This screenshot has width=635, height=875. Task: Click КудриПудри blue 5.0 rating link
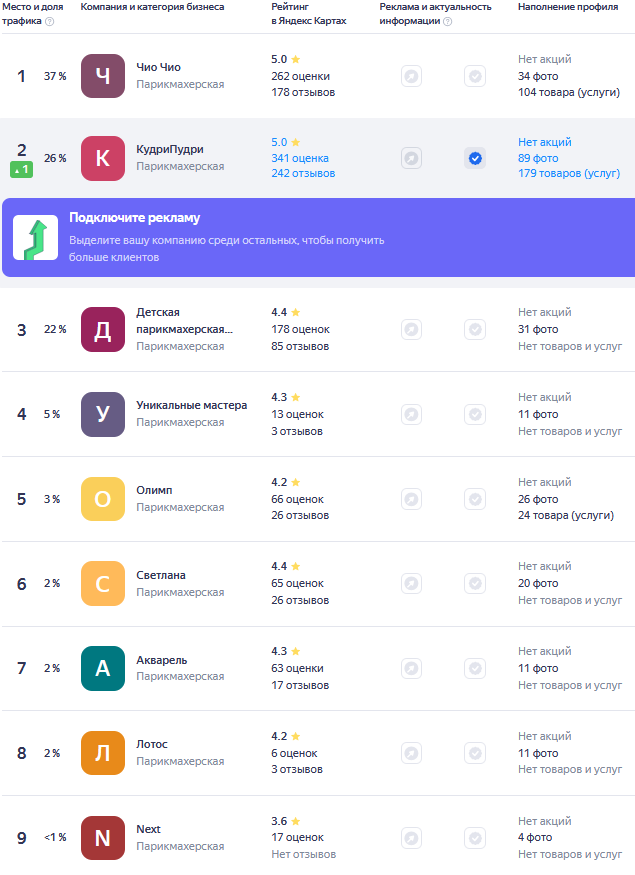tap(286, 142)
